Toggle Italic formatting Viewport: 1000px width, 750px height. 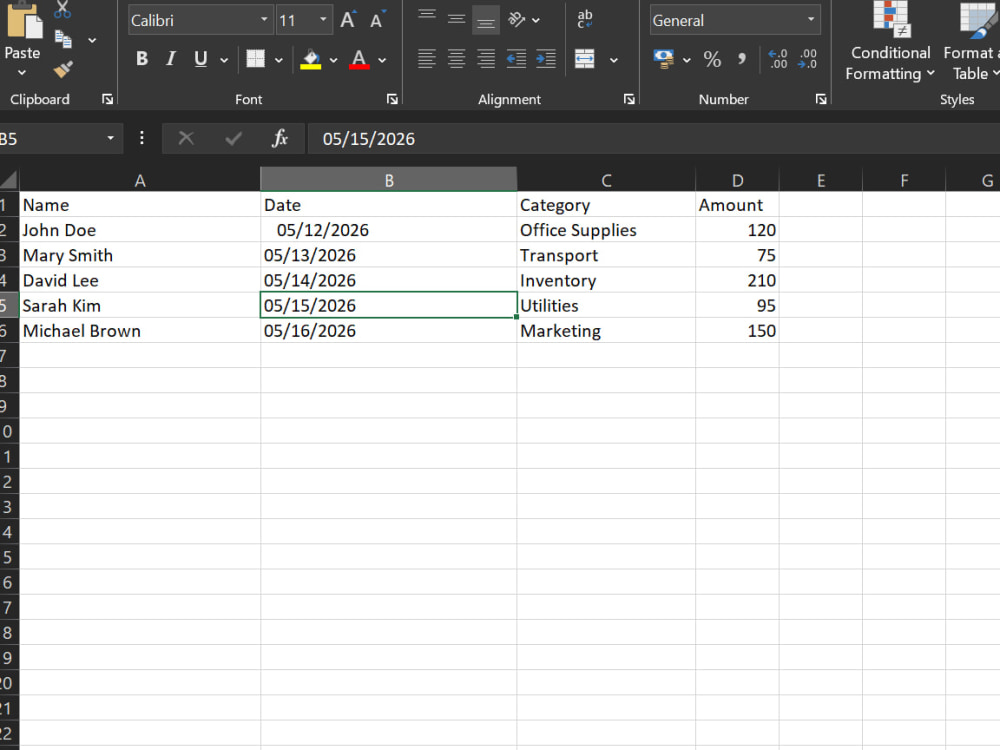point(171,59)
